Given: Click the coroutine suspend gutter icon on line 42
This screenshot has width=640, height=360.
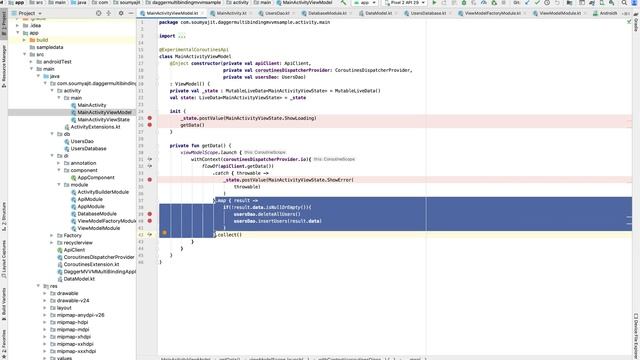Looking at the screenshot, I should tap(150, 235).
